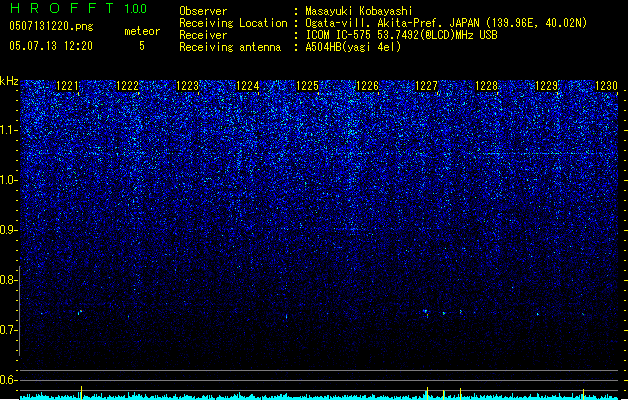The width and height of the screenshot is (629, 400).
Task: Click the meteor echo dot between 1224 and 1225
Action: [x=286, y=316]
